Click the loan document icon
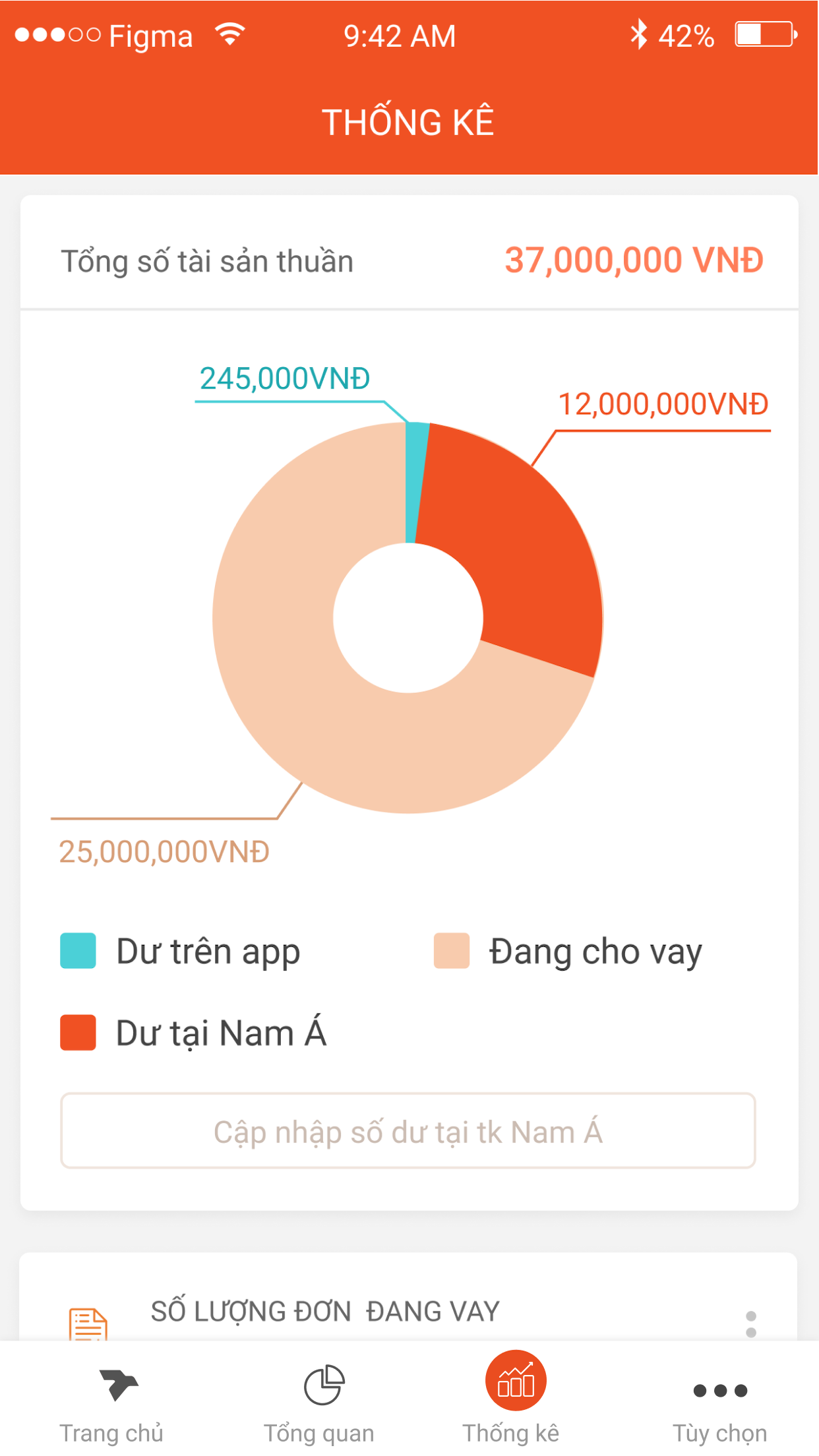The width and height of the screenshot is (819, 1456). click(x=88, y=1324)
